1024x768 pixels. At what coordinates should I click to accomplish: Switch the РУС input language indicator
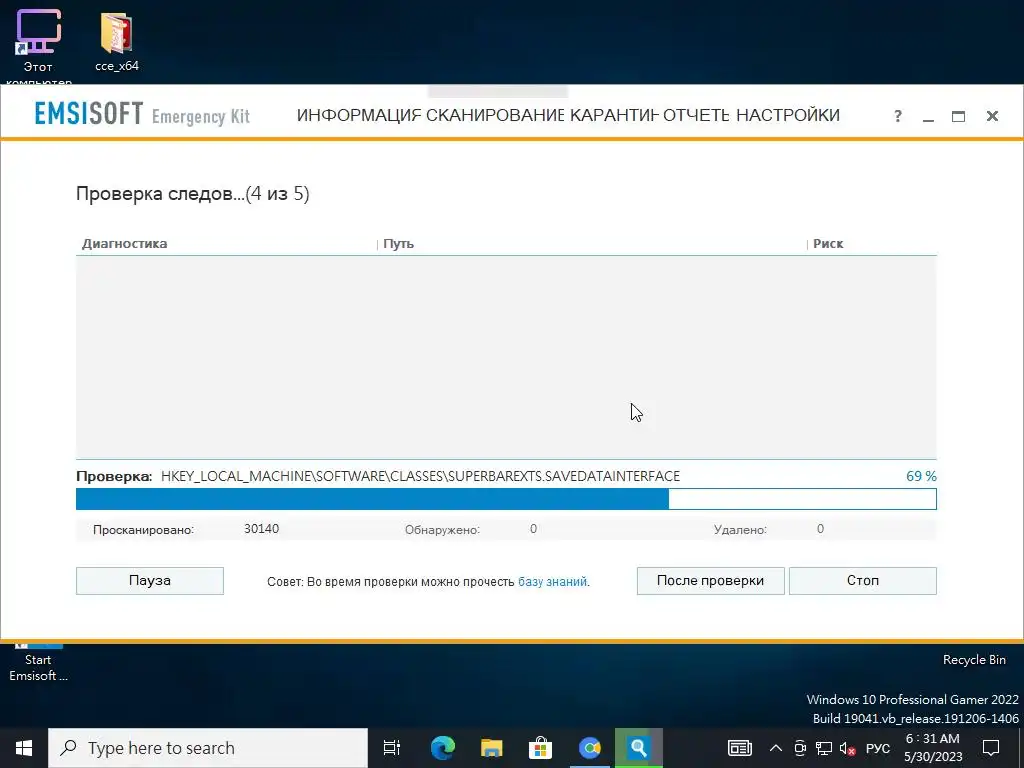[x=878, y=748]
